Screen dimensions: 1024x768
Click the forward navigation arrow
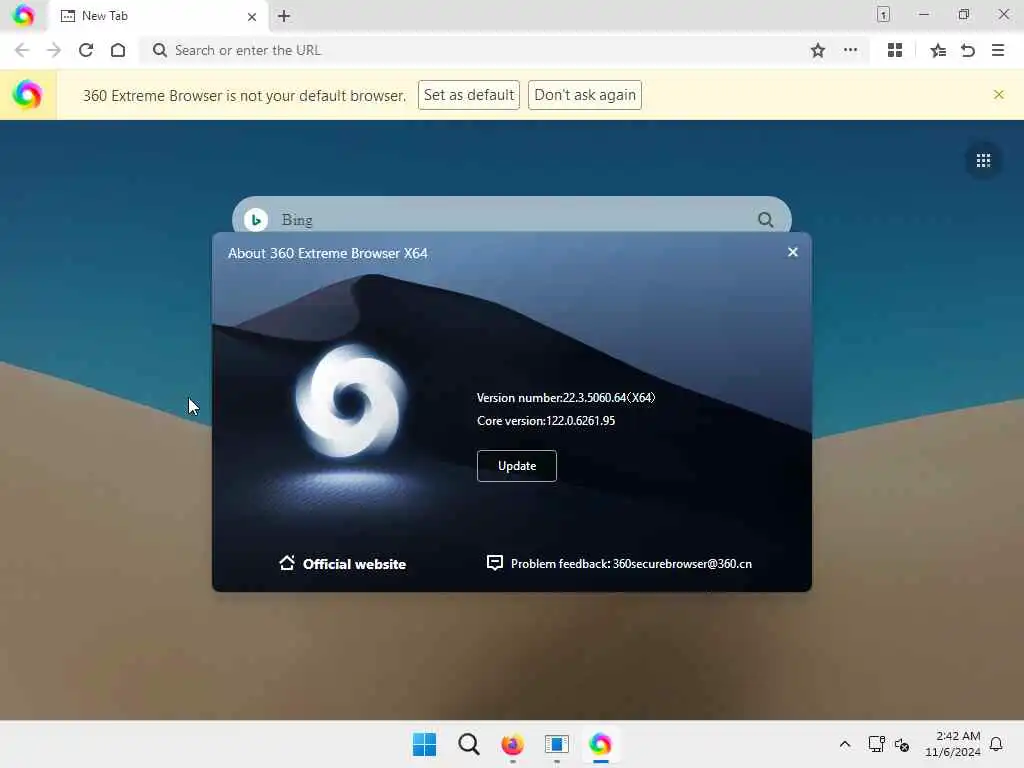pos(54,50)
